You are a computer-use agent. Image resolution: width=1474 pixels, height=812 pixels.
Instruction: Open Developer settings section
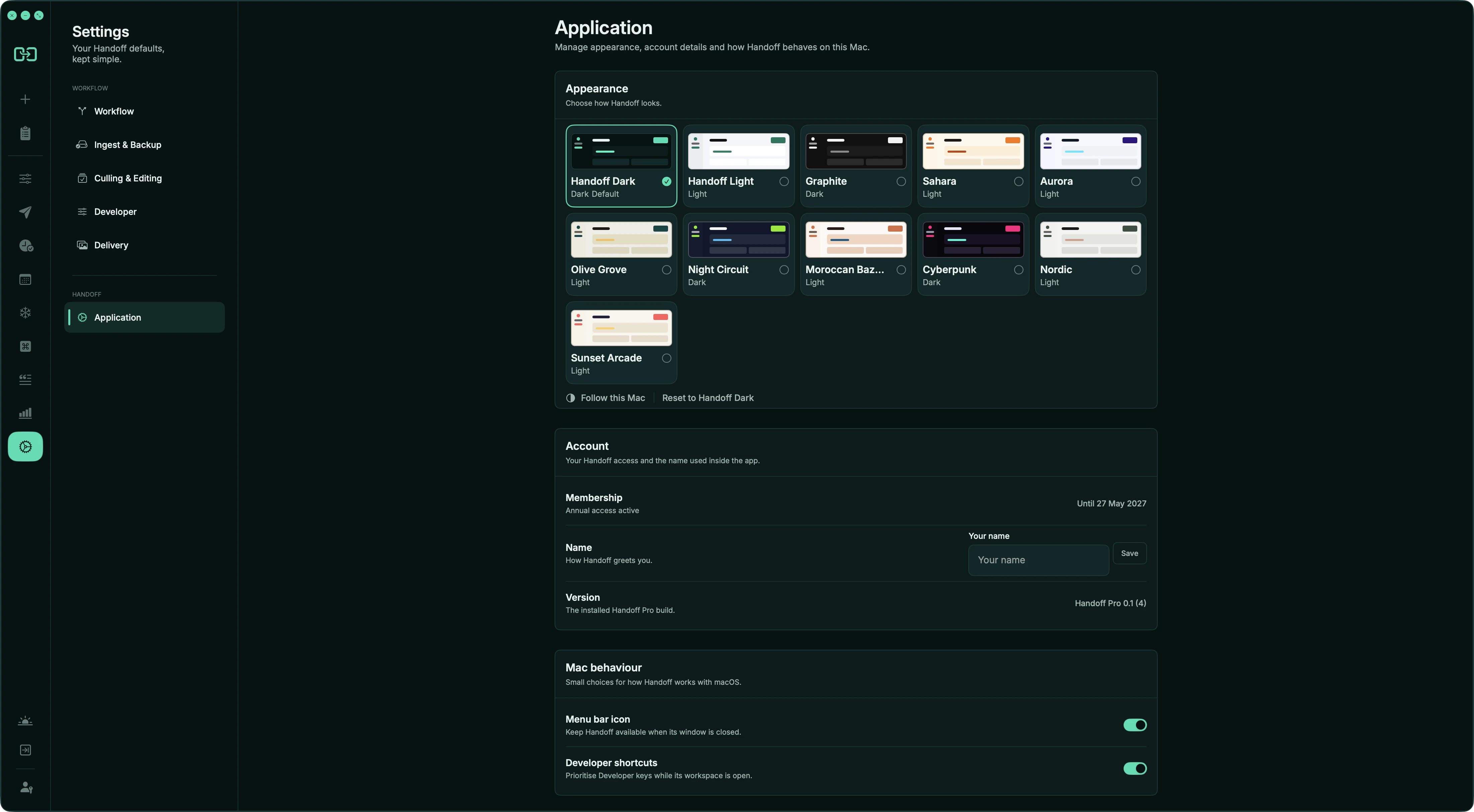[x=144, y=212]
